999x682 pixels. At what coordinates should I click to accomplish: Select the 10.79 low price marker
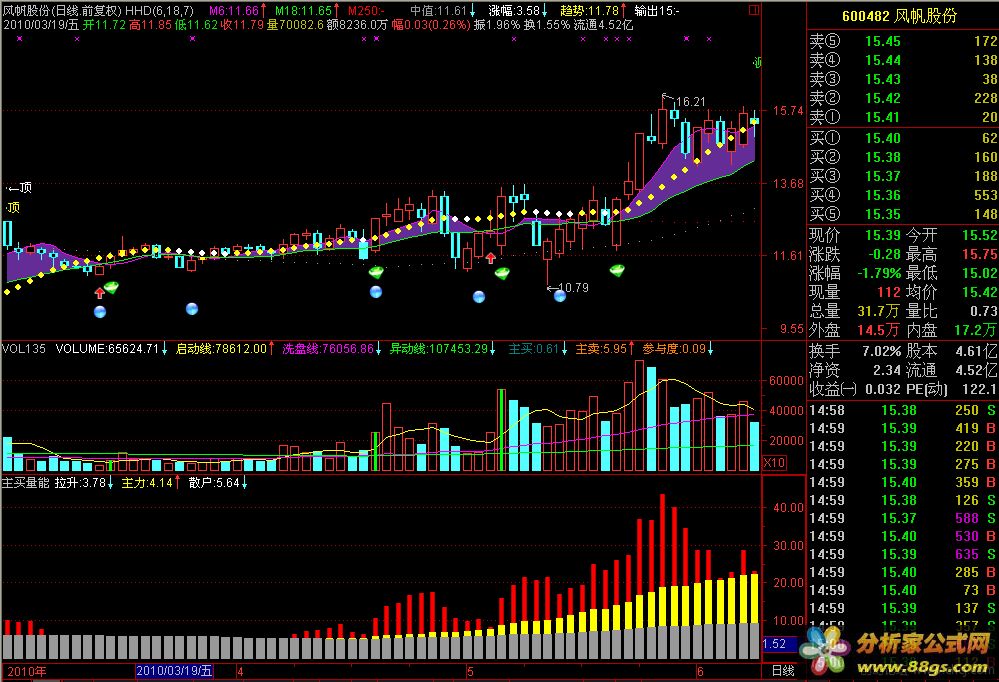pyautogui.click(x=568, y=287)
